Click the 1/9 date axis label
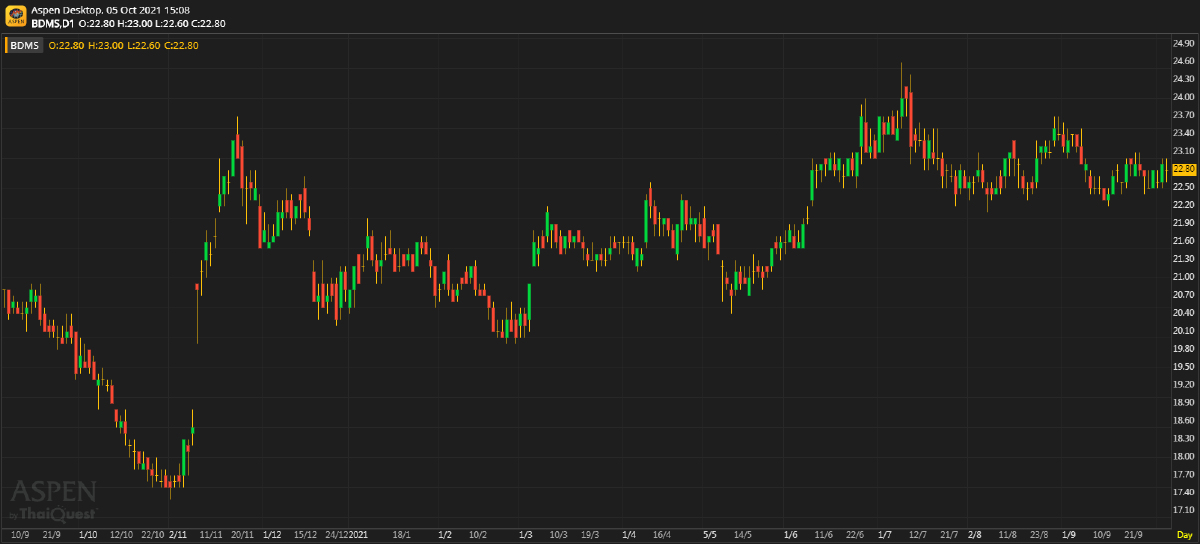 click(1068, 535)
